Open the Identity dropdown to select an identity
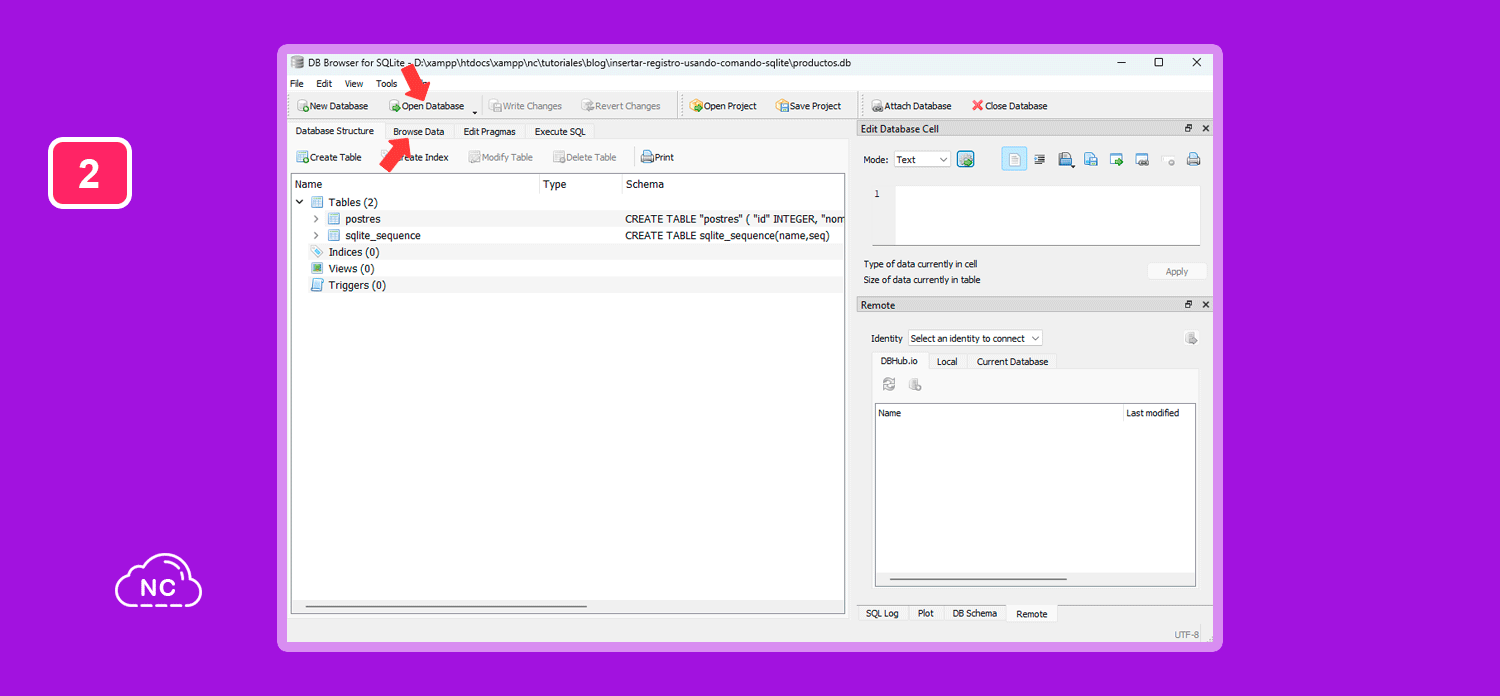Image resolution: width=1500 pixels, height=696 pixels. pos(975,338)
